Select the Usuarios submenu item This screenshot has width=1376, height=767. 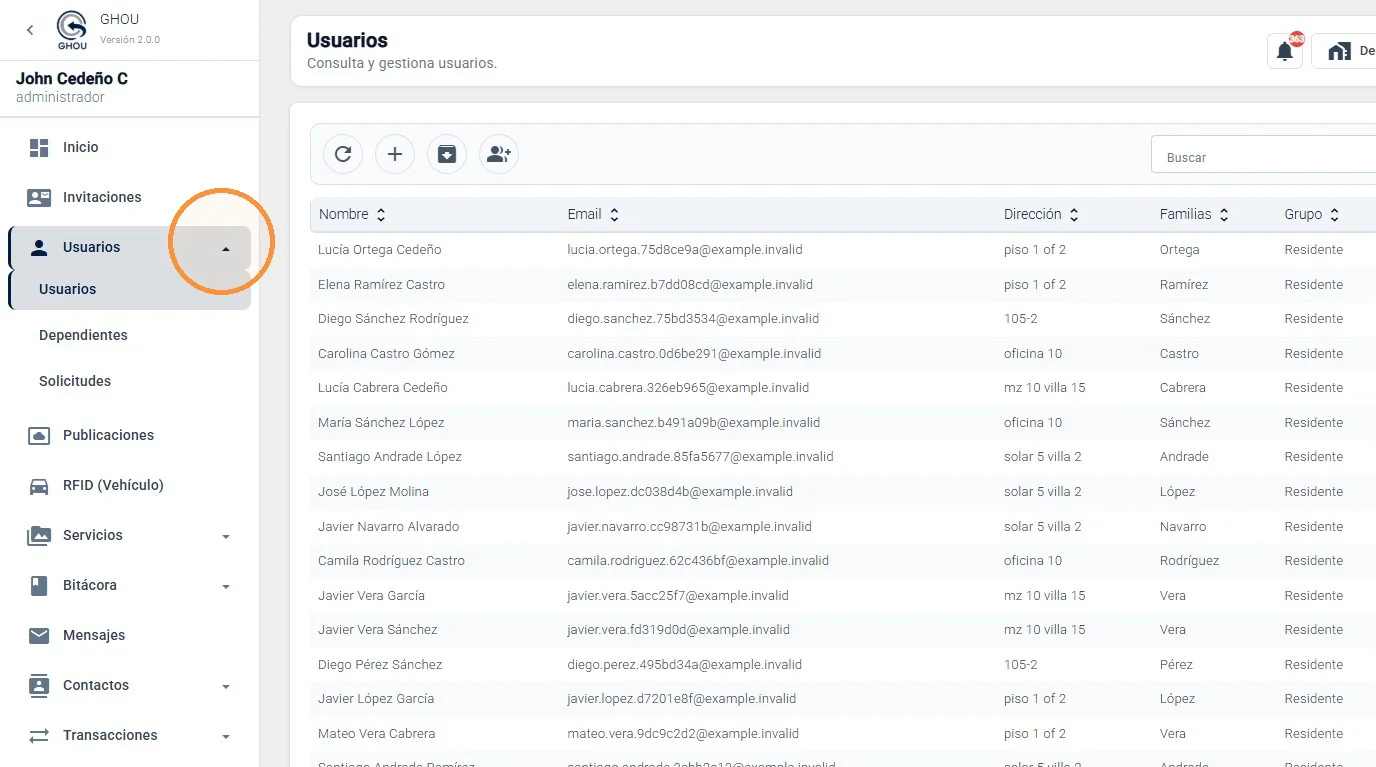tap(129, 289)
